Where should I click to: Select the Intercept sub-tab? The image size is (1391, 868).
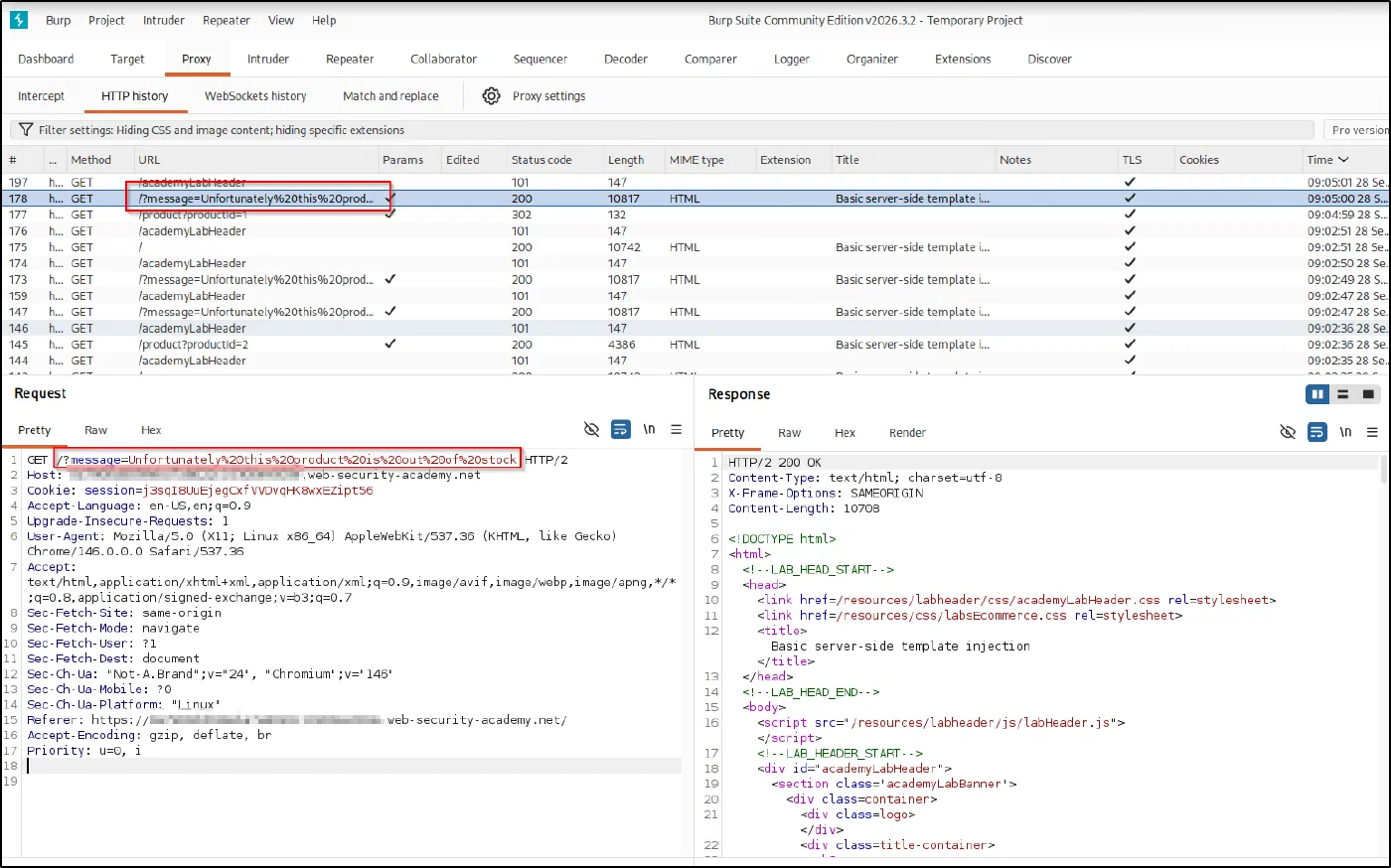pos(41,96)
